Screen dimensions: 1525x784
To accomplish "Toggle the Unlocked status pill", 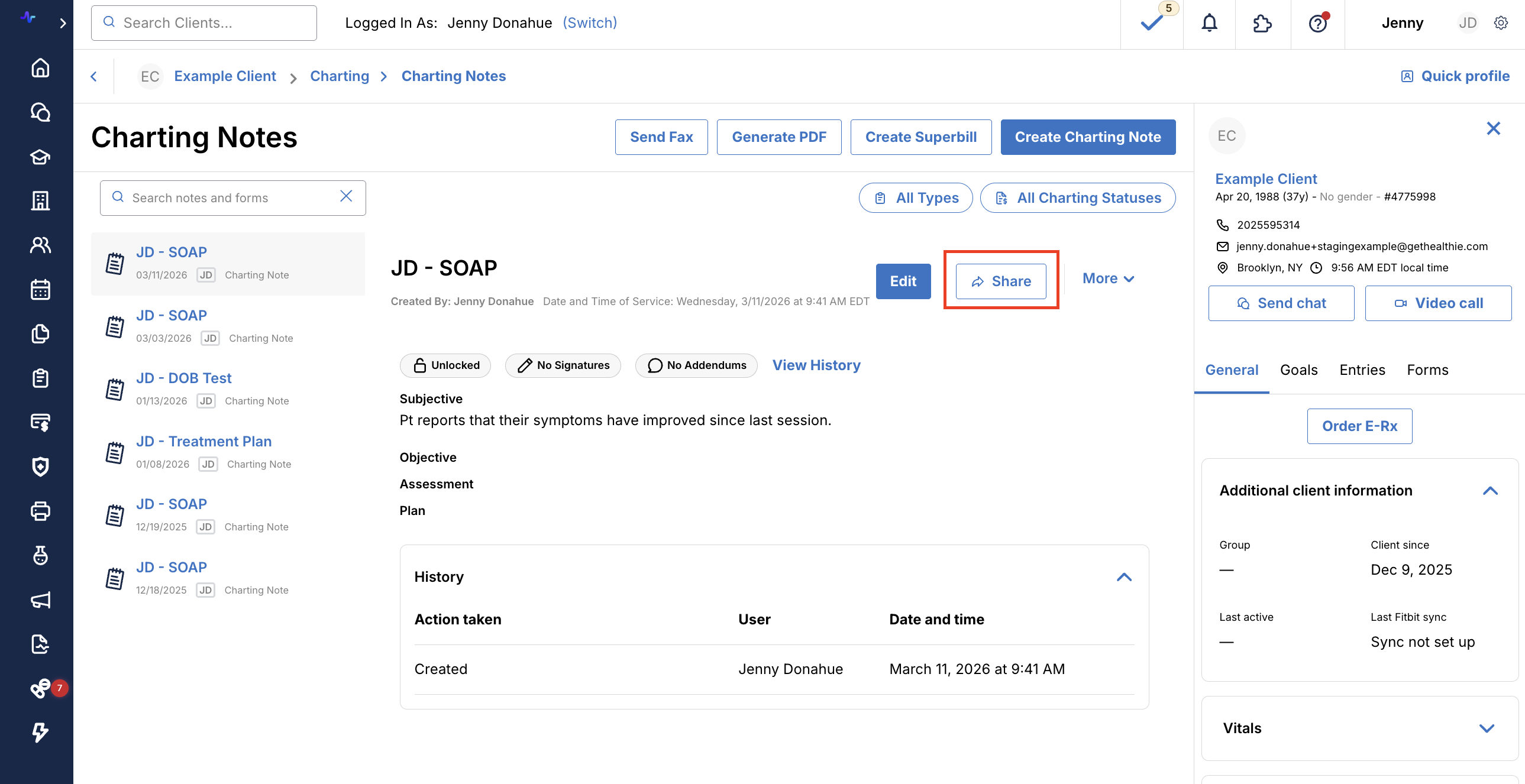I will coord(445,365).
